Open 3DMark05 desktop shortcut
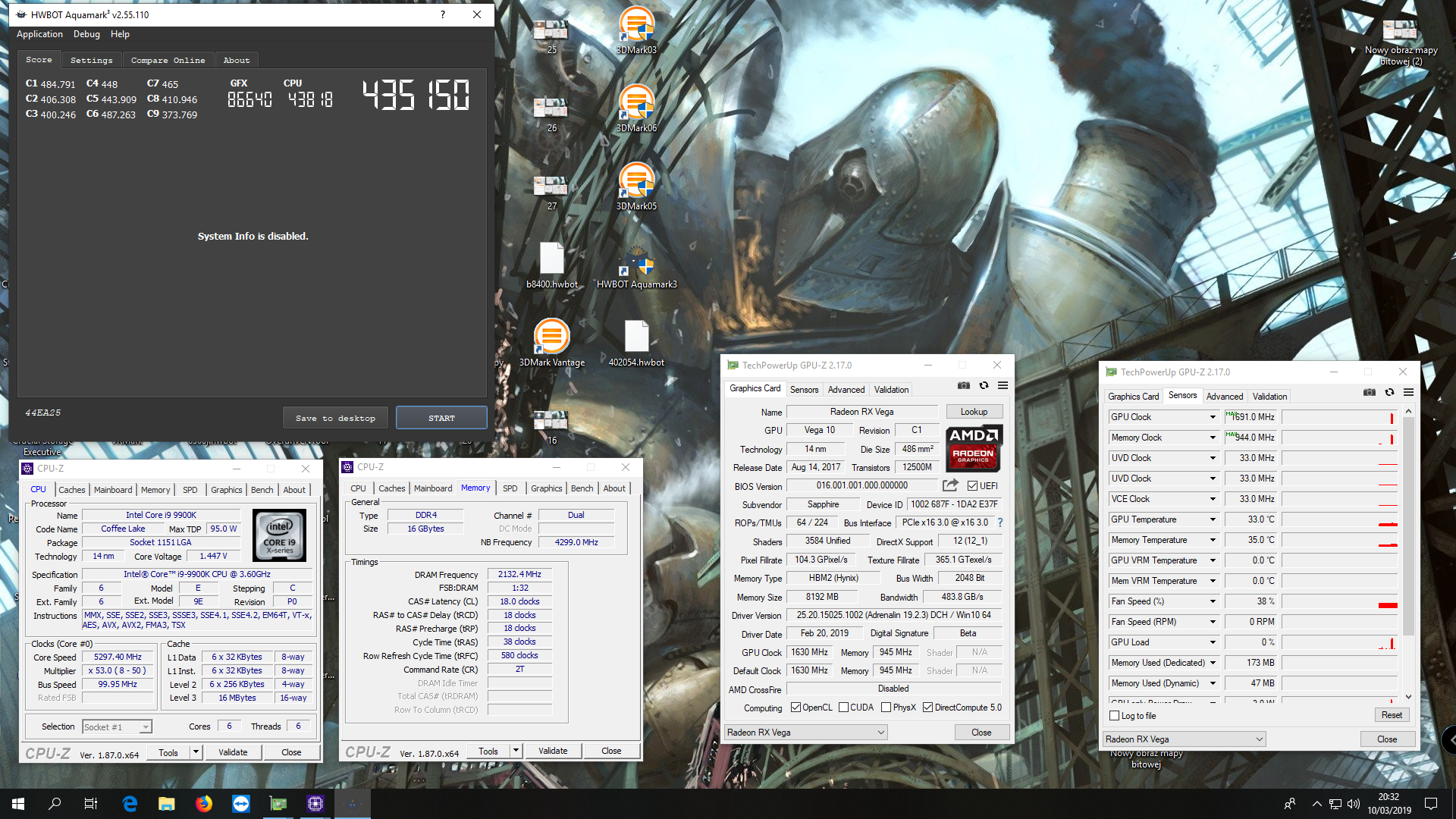The image size is (1456, 819). [x=636, y=187]
